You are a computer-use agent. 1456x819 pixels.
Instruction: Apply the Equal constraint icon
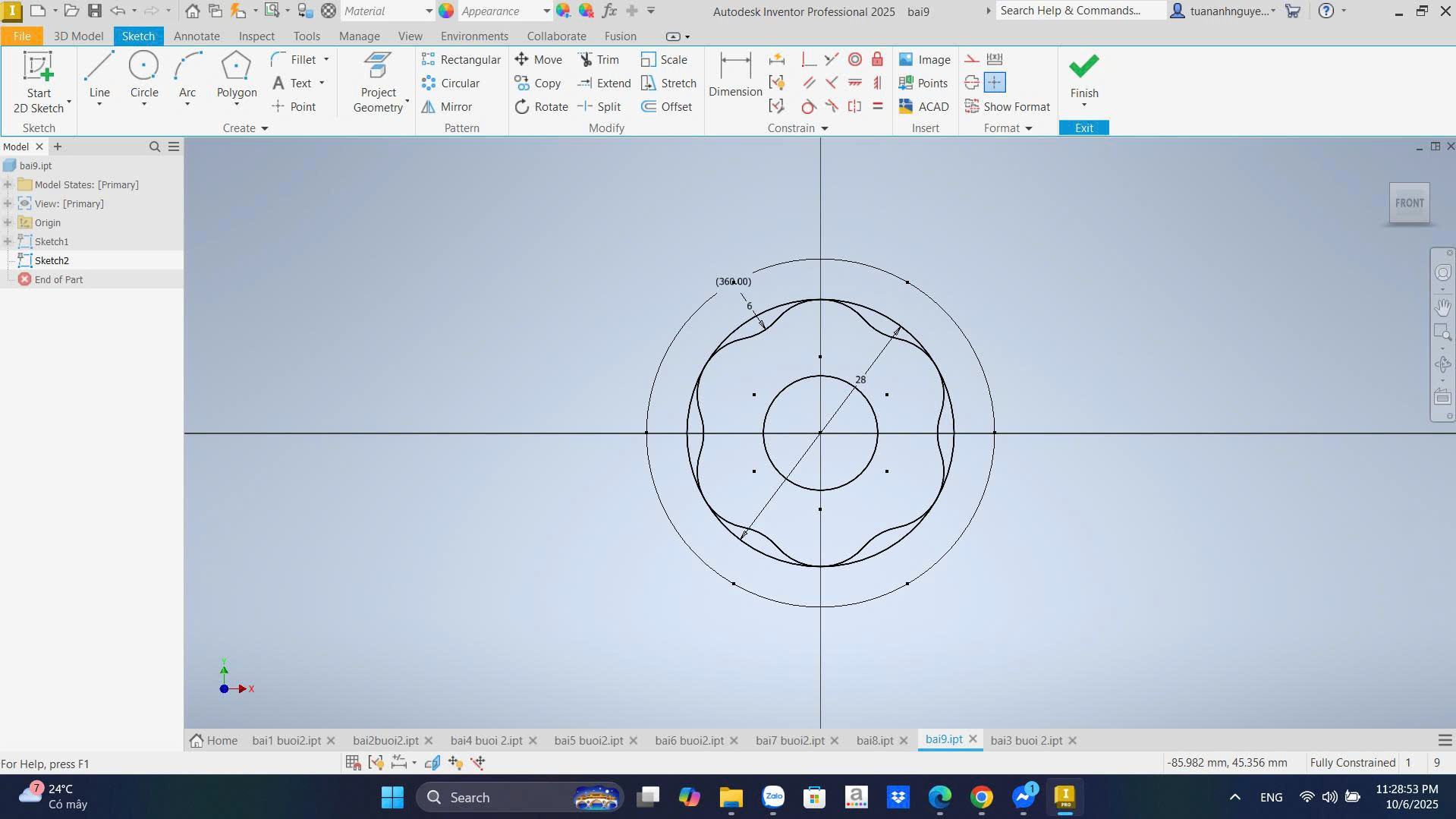[x=878, y=106]
